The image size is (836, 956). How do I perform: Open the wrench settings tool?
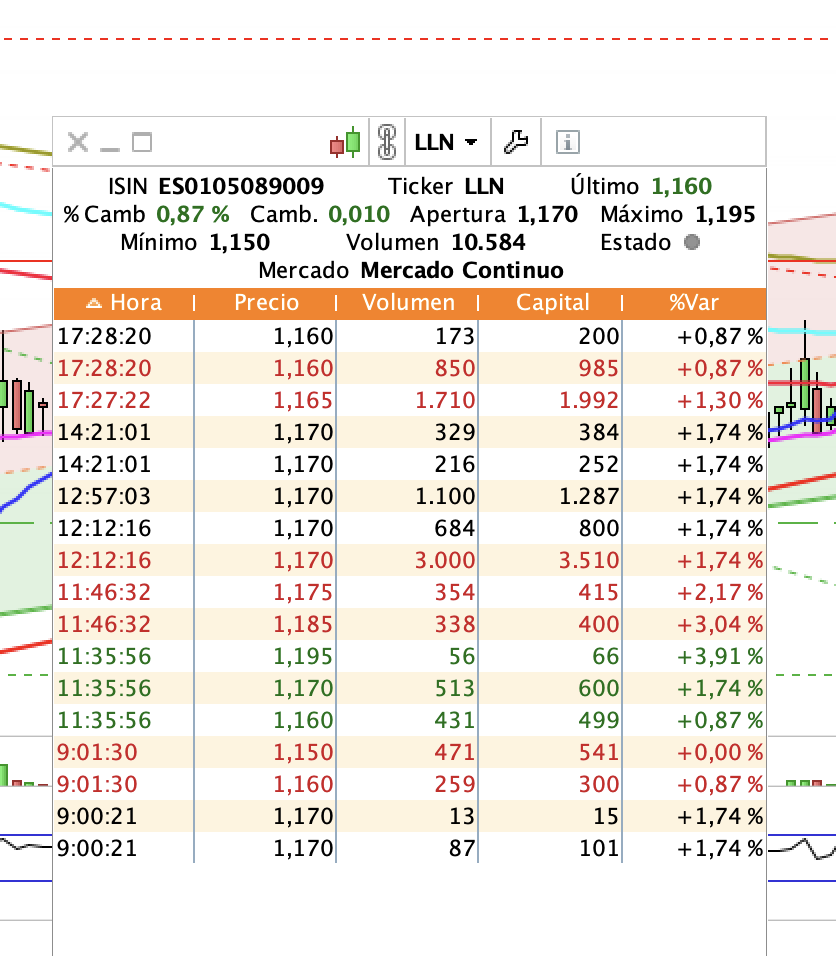(516, 142)
